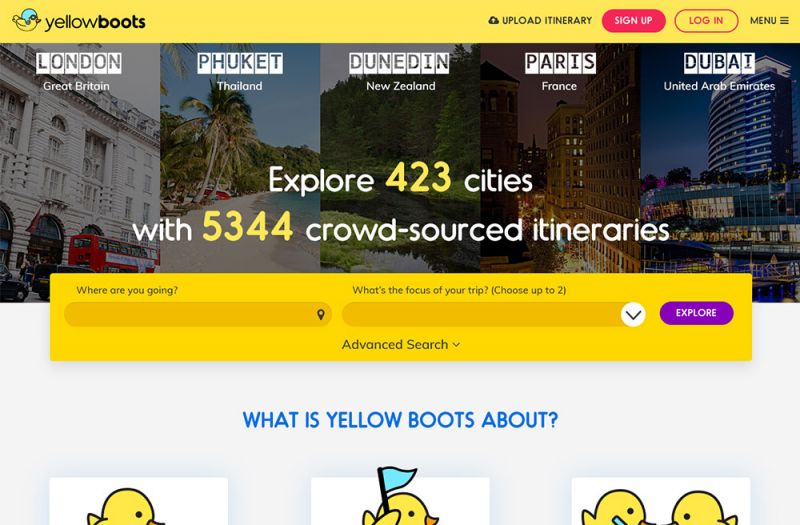
Task: Click the yellowboots wordmark text
Action: pos(95,22)
